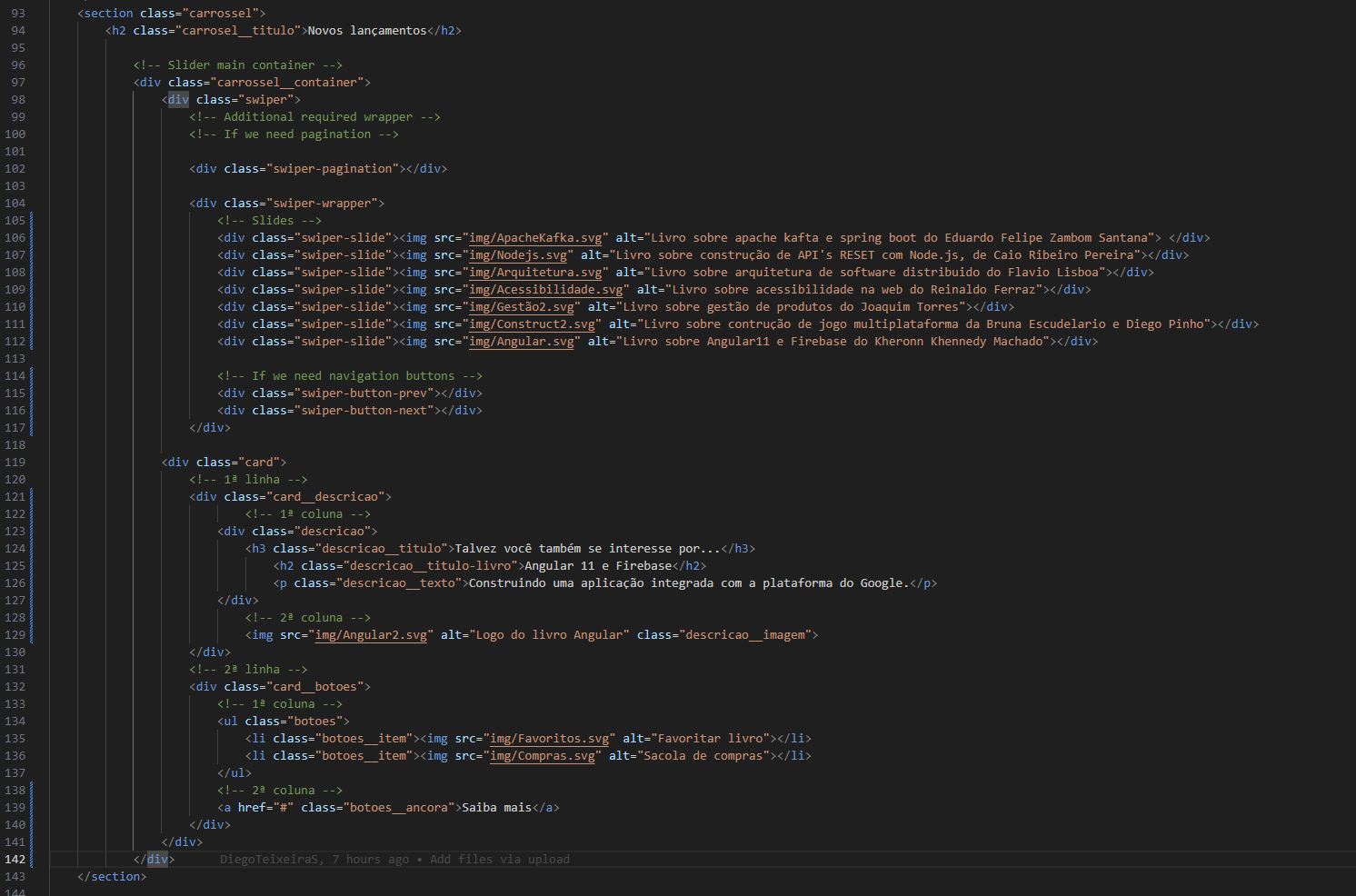This screenshot has height=896, width=1356.
Task: Open the img/Arquitetura.svg path link
Action: (535, 273)
